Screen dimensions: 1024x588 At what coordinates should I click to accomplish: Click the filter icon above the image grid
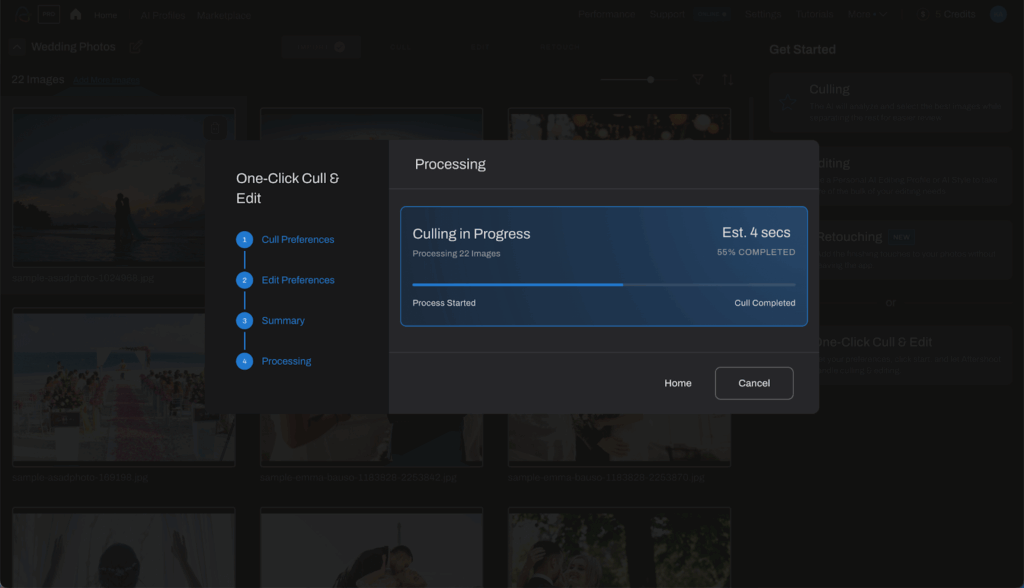coord(698,79)
